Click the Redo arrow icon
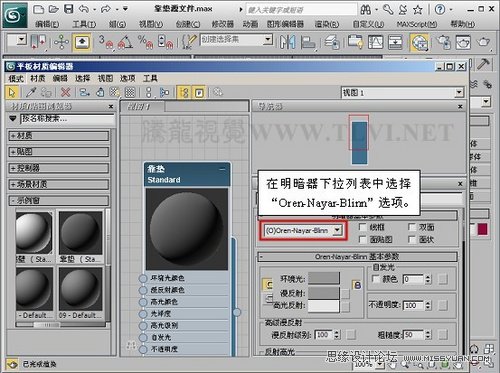 click(x=105, y=9)
